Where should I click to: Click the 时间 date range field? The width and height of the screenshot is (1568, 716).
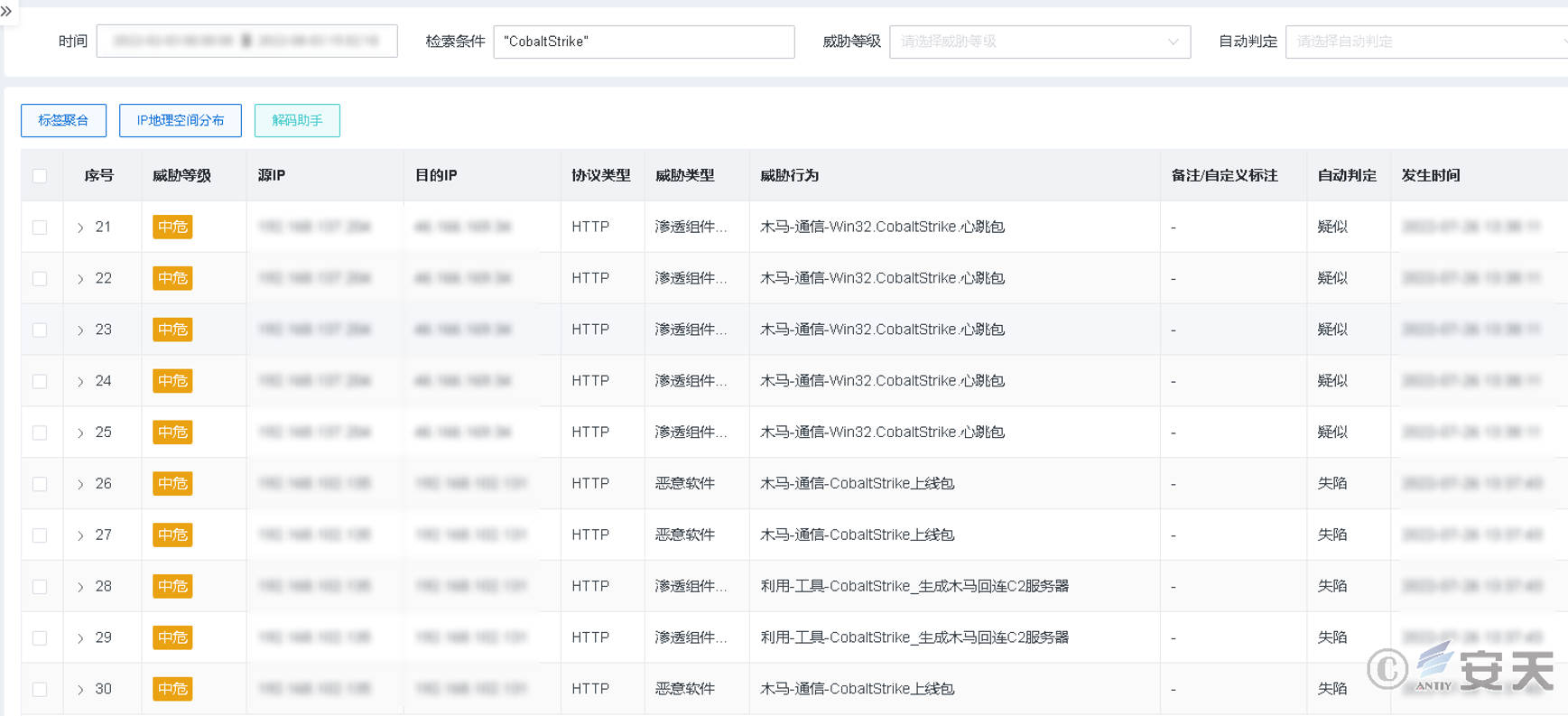[x=246, y=42]
